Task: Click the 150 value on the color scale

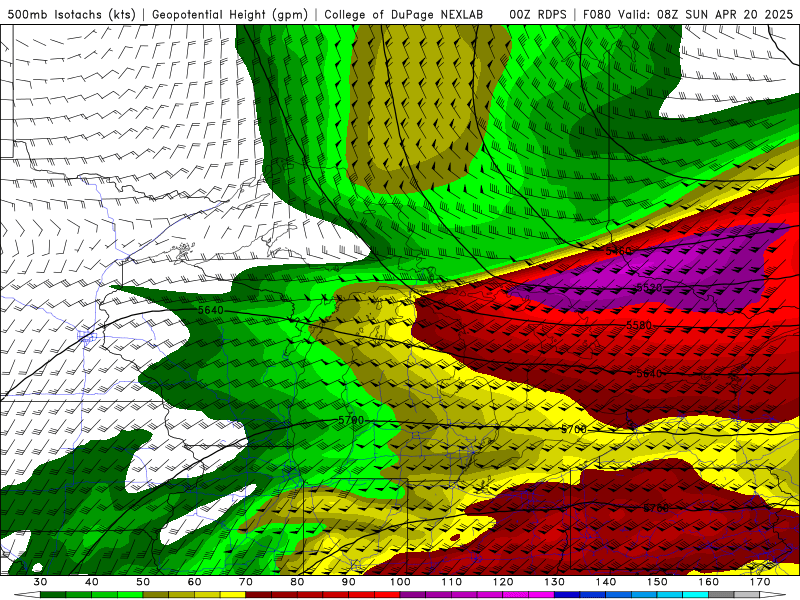Action: [657, 582]
